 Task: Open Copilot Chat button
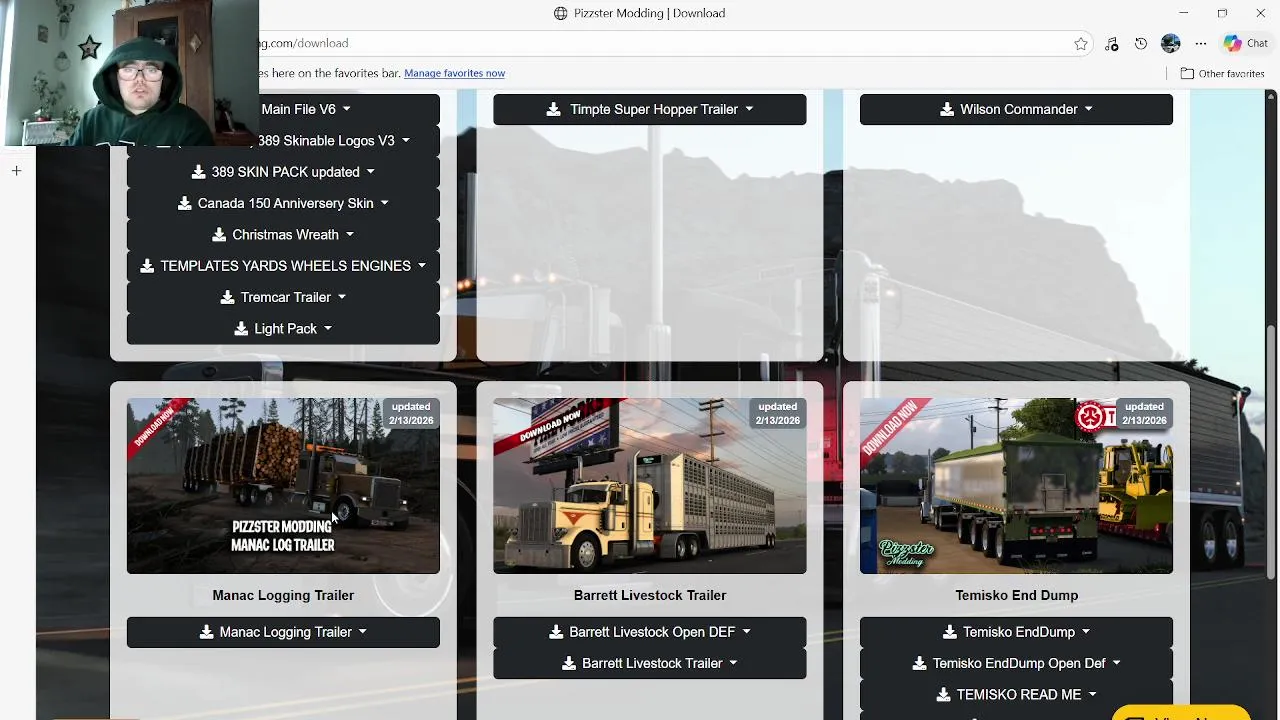click(x=1246, y=44)
